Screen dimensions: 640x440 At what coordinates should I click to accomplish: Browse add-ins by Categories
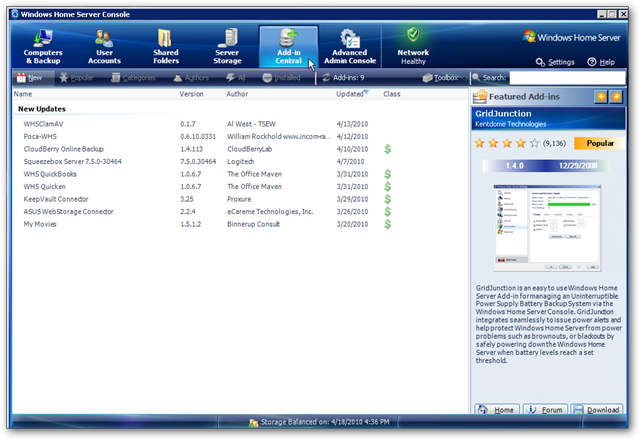click(x=133, y=78)
